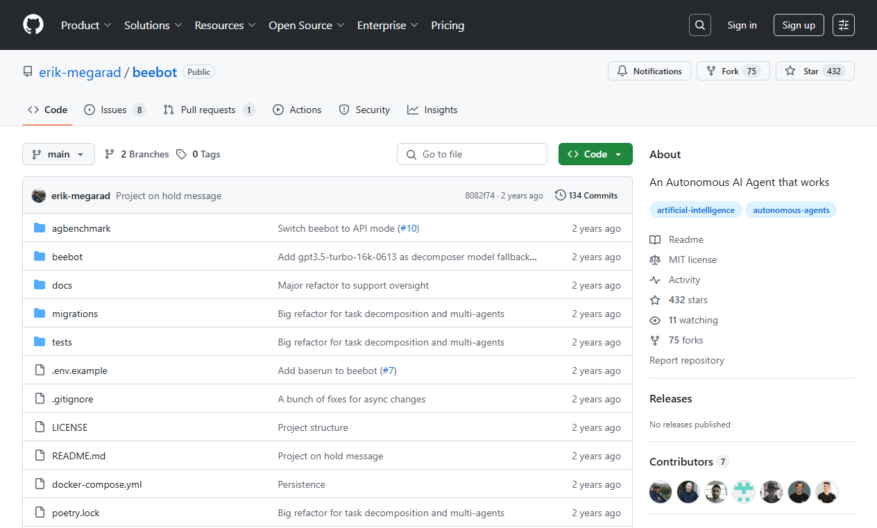Click the fork icon beside 75 forks
The image size is (877, 528).
tap(655, 340)
